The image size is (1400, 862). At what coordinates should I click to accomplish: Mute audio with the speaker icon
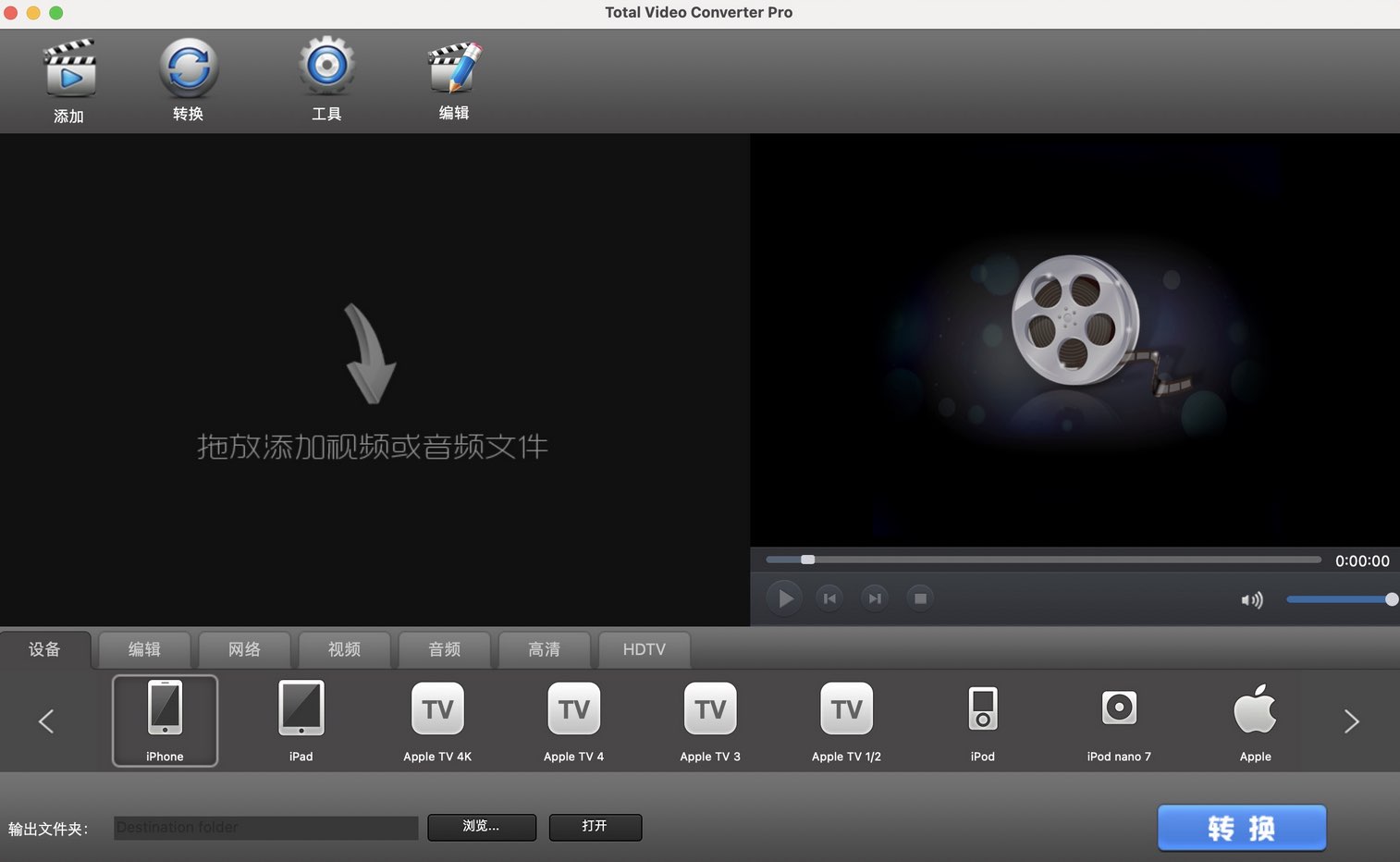pyautogui.click(x=1252, y=600)
